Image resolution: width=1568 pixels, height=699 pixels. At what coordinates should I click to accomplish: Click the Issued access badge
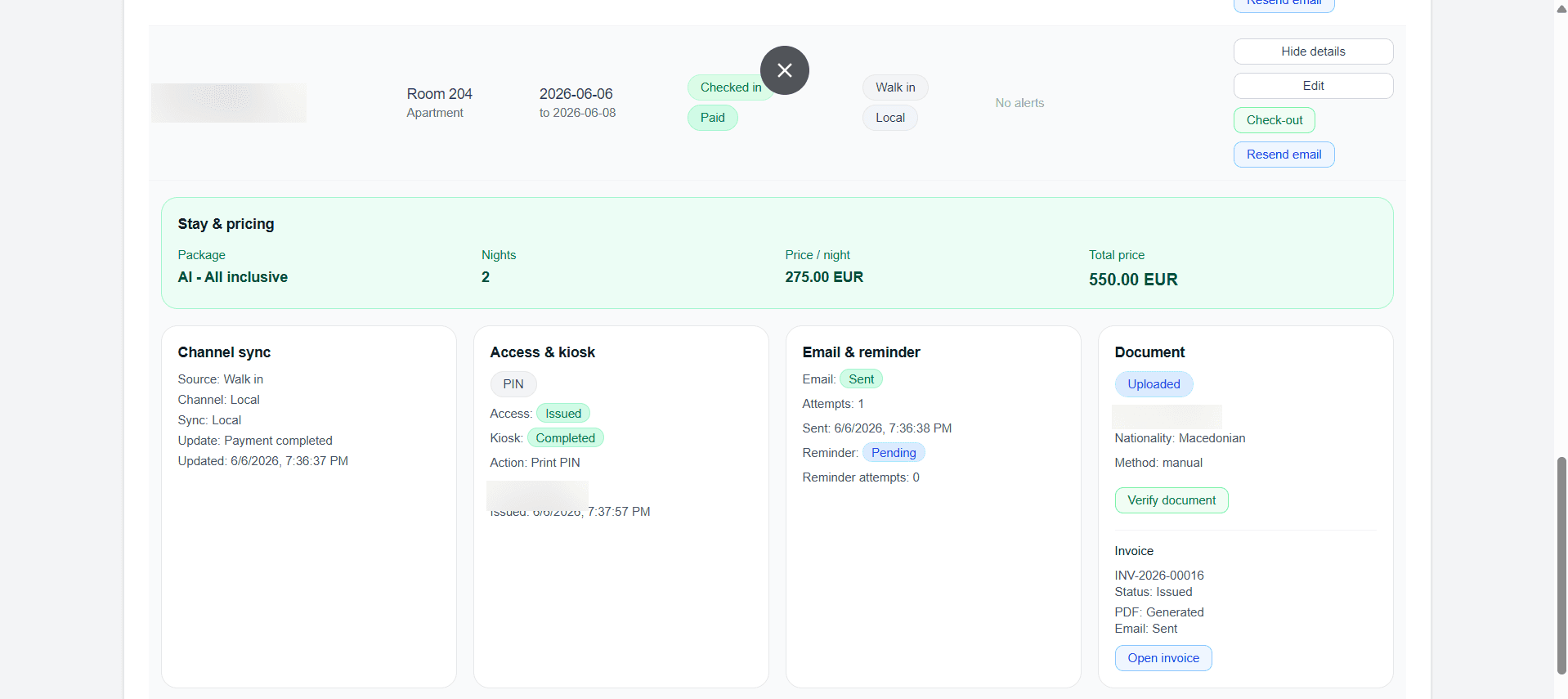[x=562, y=414]
